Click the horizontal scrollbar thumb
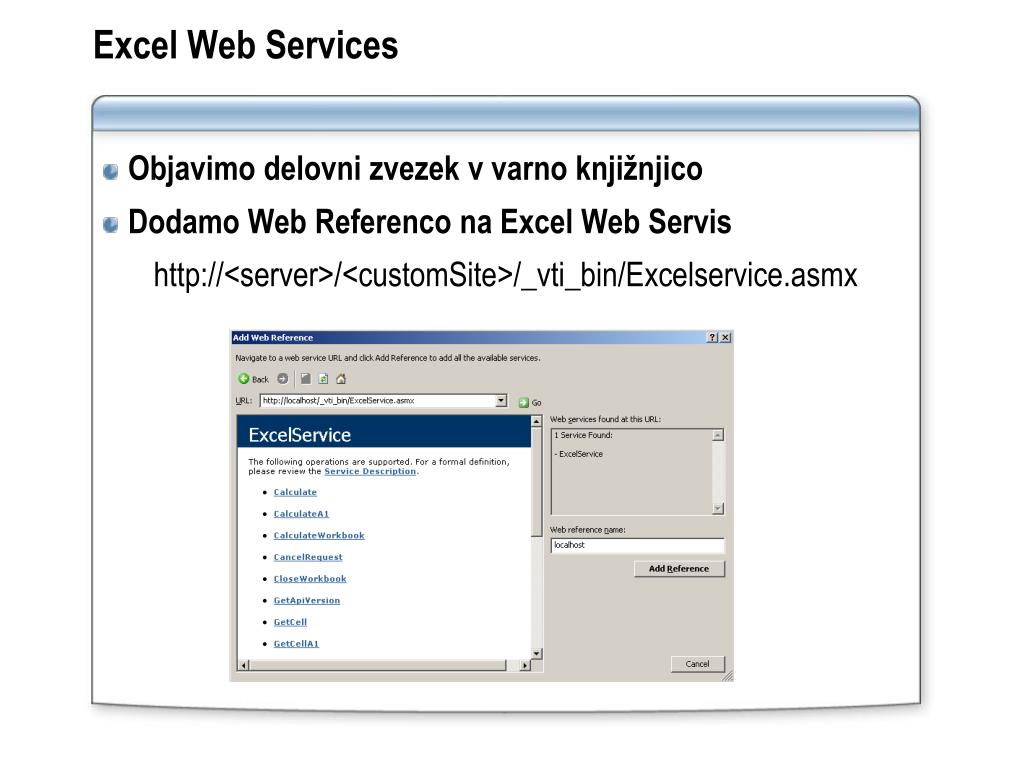This screenshot has width=1024, height=768. [377, 665]
